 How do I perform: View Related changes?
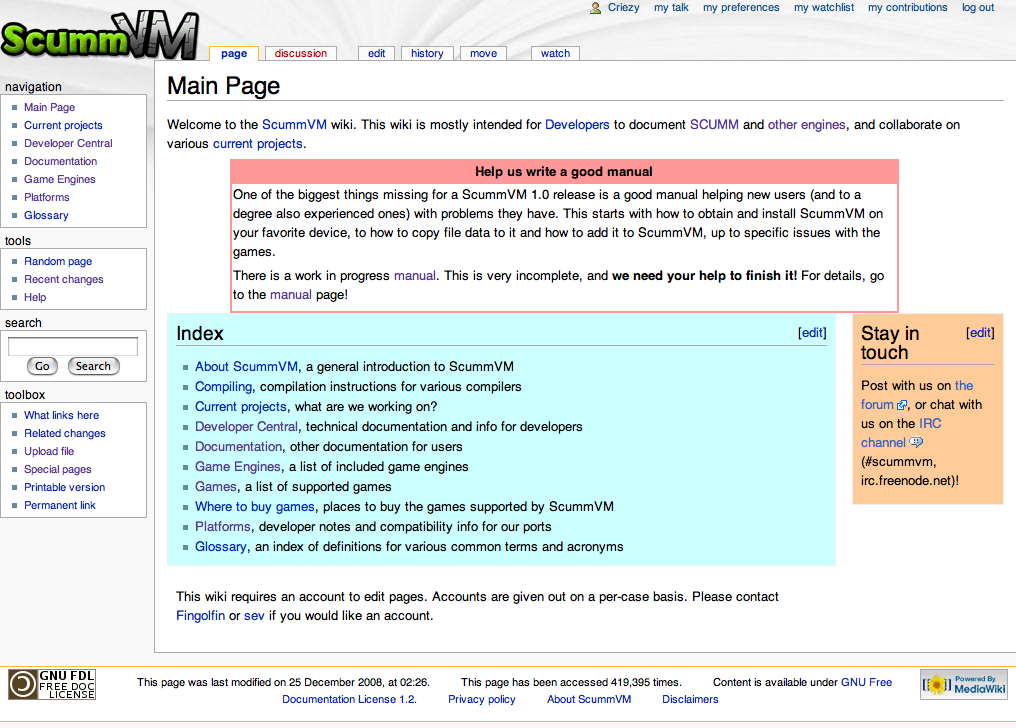(x=65, y=434)
